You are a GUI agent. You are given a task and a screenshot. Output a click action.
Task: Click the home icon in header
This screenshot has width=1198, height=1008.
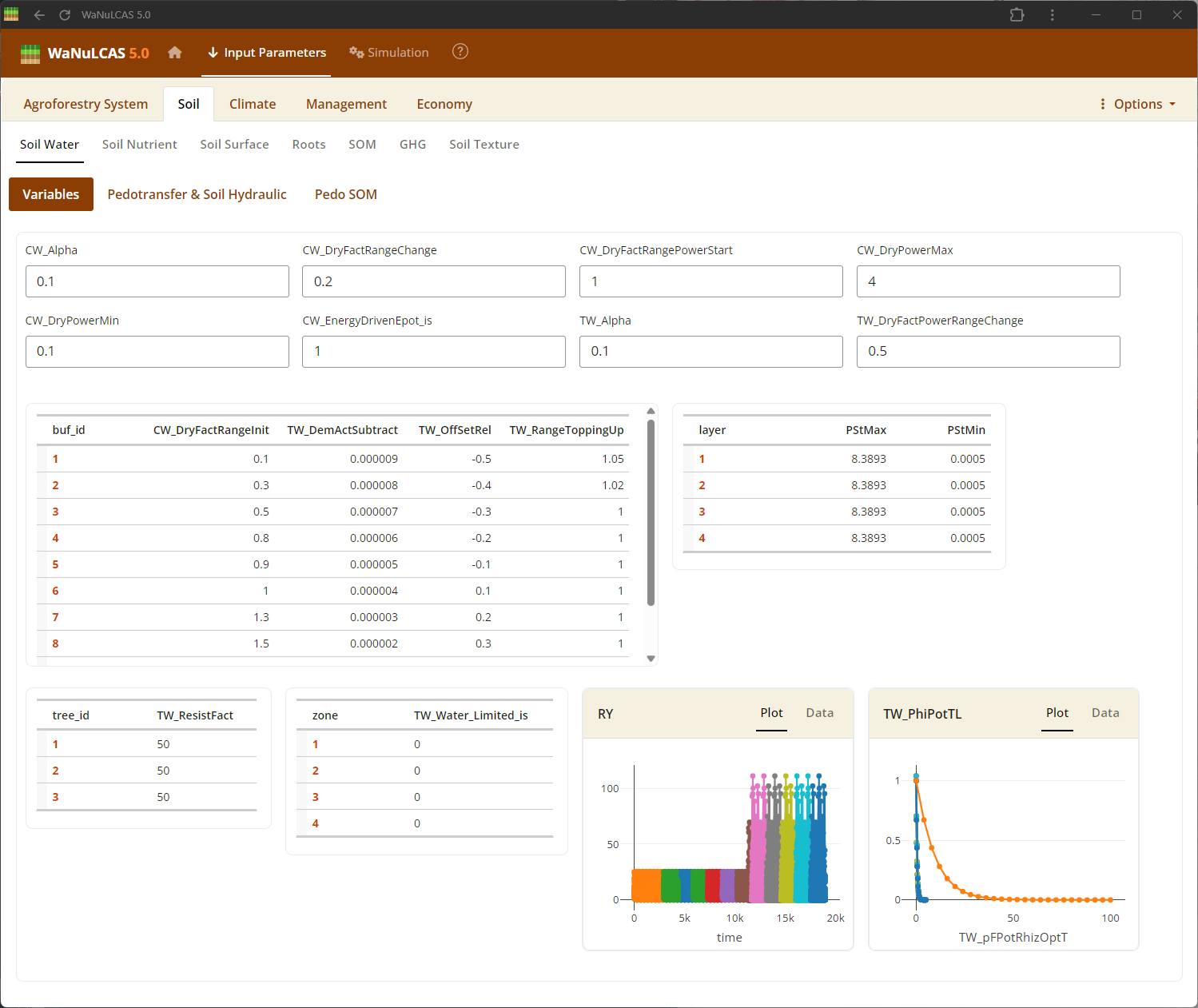[x=175, y=53]
